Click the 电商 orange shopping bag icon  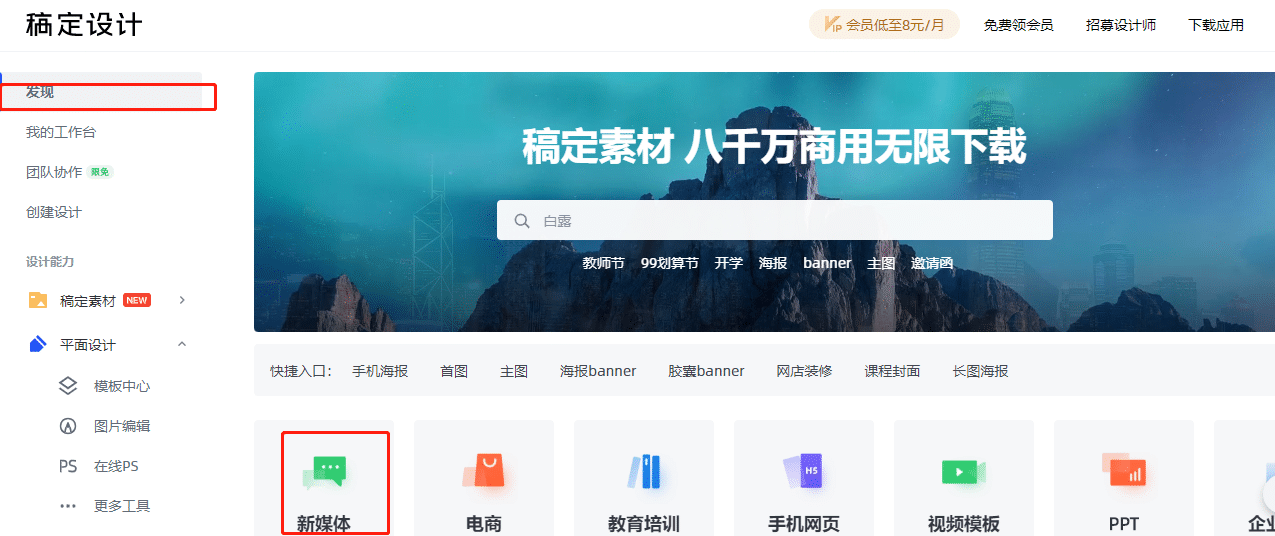(484, 472)
